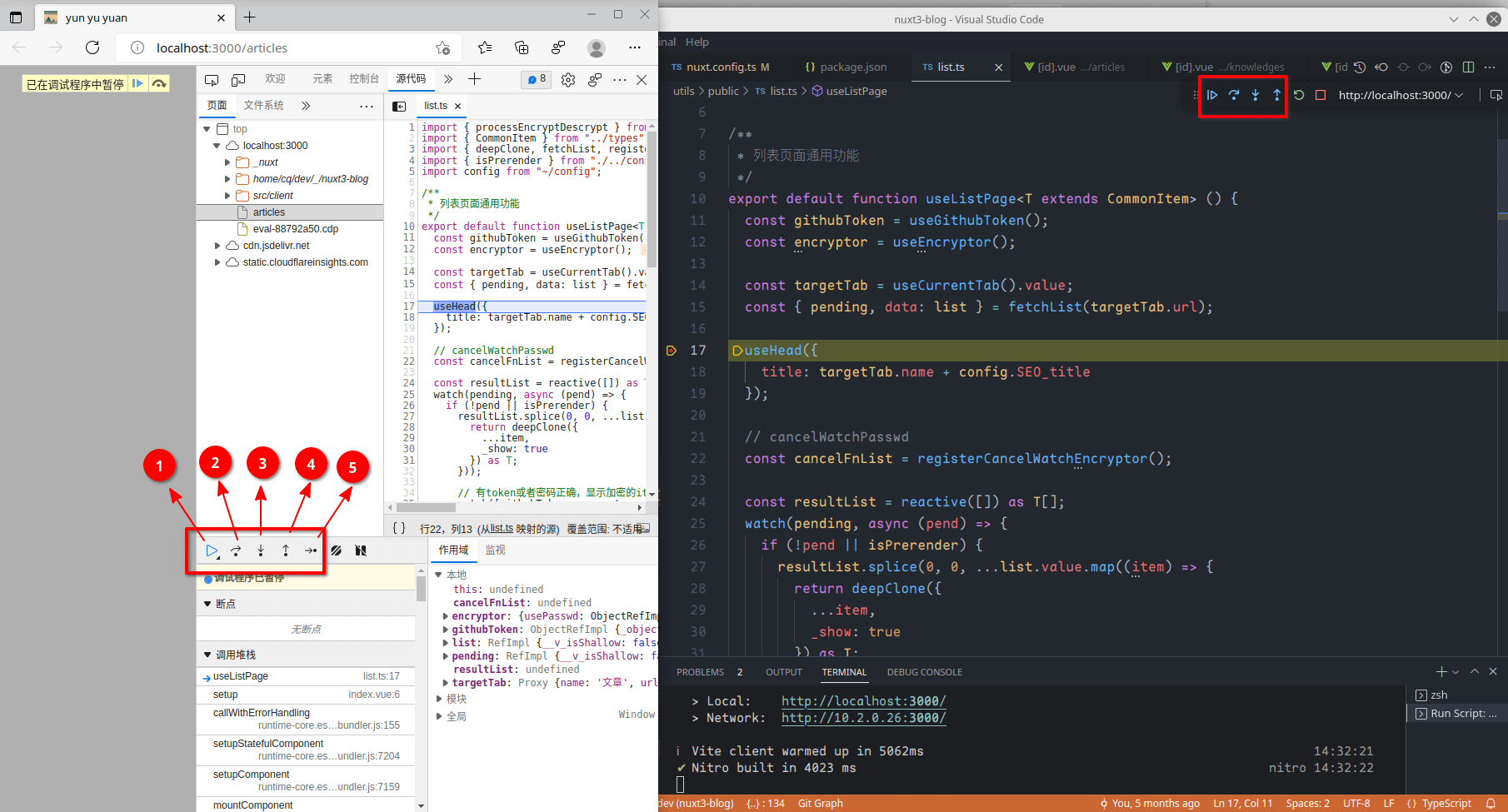Viewport: 1508px width, 812px height.
Task: Expand the _nuxt folder in the page tree
Action: tap(227, 162)
